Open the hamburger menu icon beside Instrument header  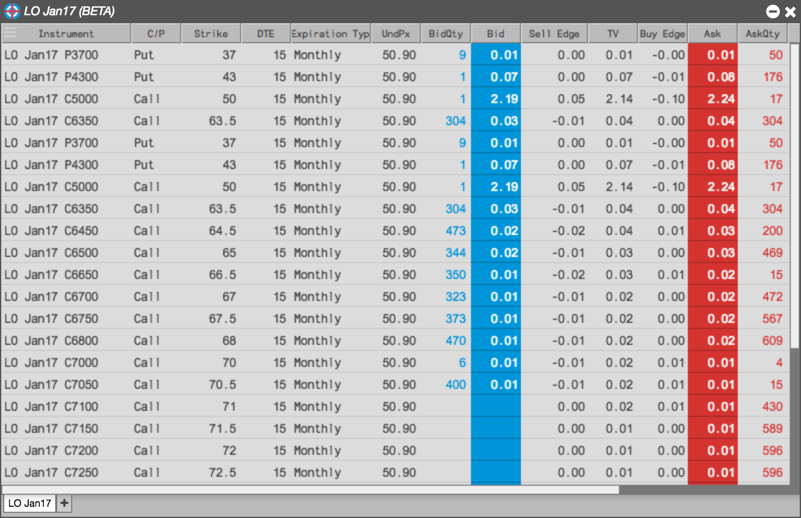(10, 33)
